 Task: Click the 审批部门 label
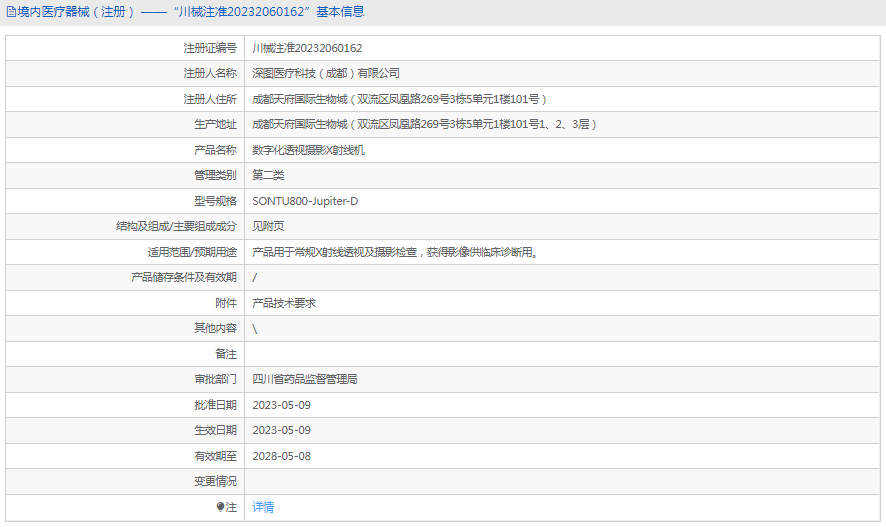tap(215, 380)
